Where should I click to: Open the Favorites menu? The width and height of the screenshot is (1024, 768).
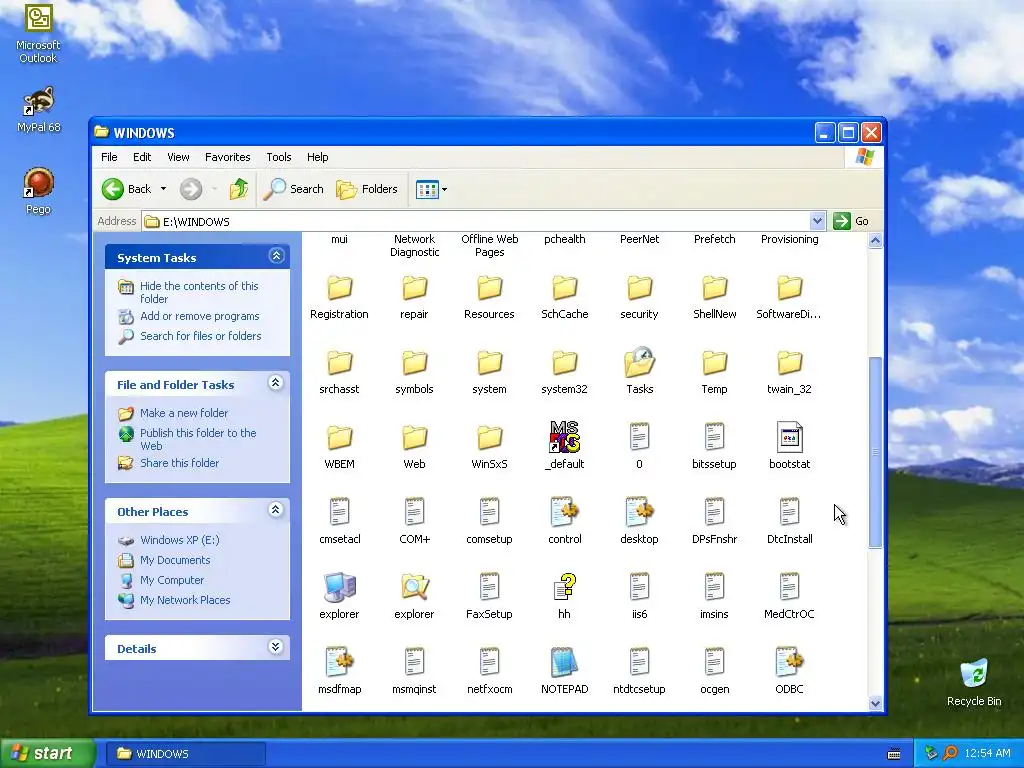227,157
